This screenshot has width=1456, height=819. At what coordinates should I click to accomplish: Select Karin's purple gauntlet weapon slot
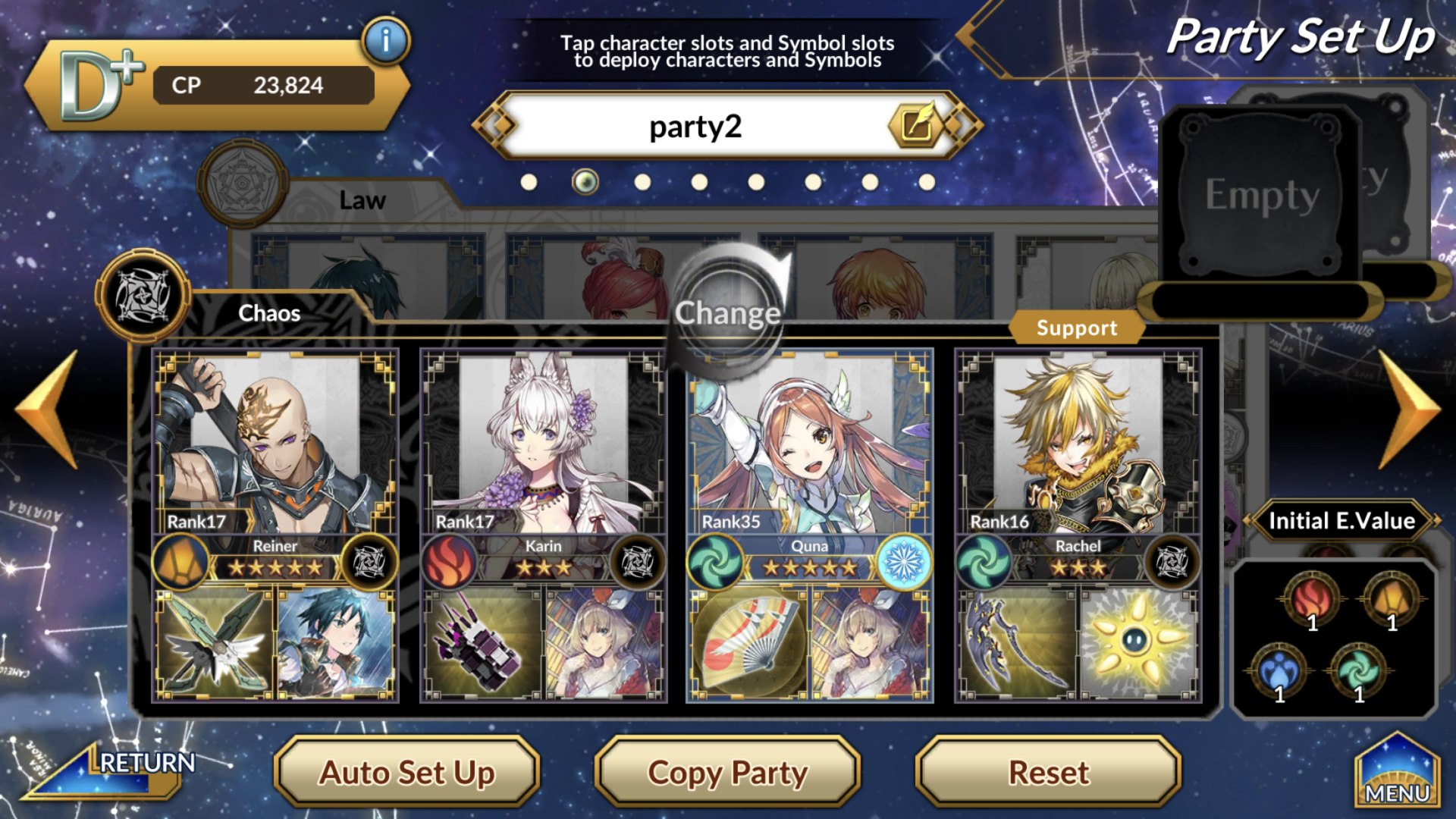(x=482, y=645)
